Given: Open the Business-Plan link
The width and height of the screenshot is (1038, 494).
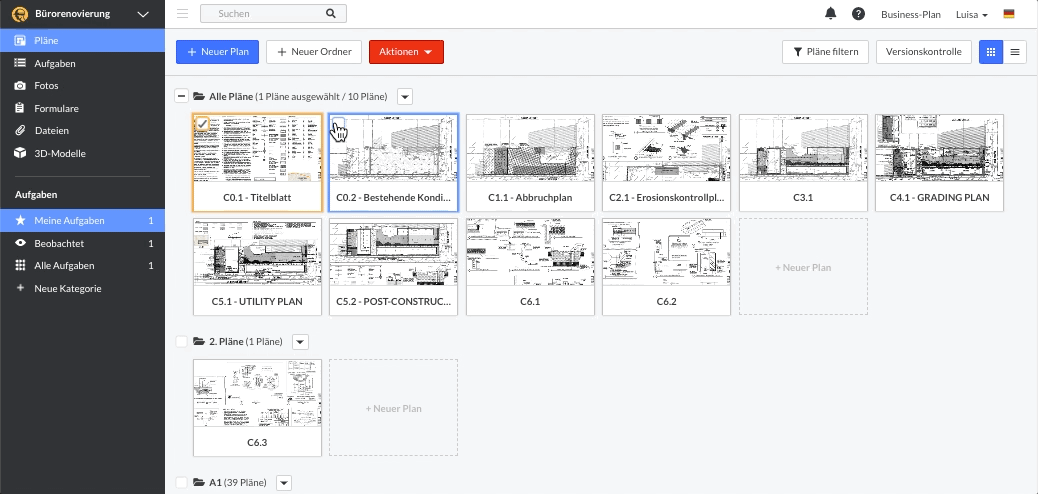Looking at the screenshot, I should [911, 15].
